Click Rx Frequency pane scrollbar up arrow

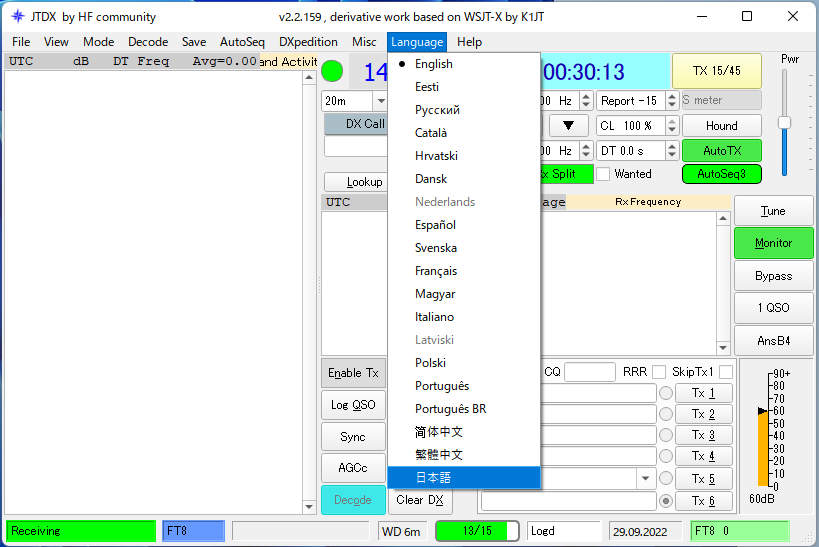[723, 218]
